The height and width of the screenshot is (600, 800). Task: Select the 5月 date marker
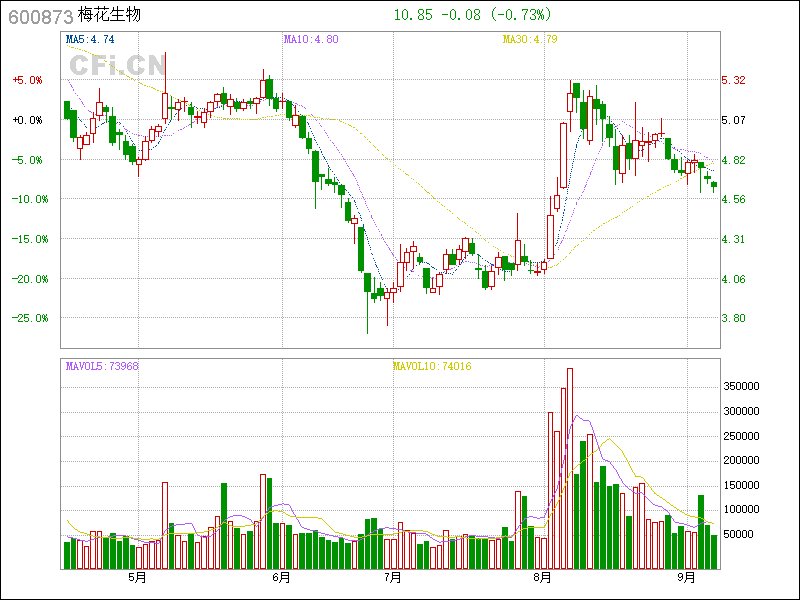tap(136, 578)
